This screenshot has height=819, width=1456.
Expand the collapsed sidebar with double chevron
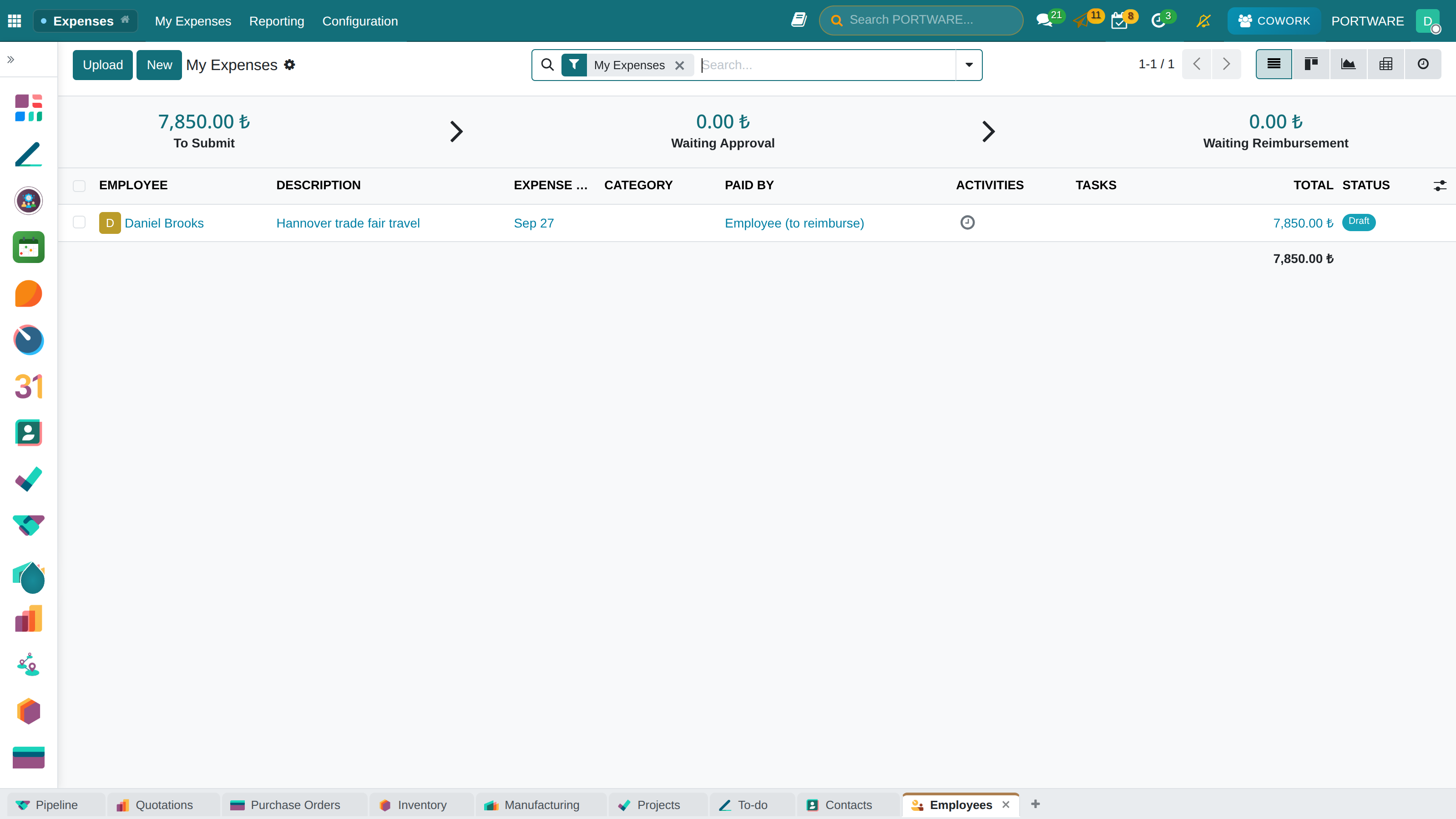tap(11, 59)
